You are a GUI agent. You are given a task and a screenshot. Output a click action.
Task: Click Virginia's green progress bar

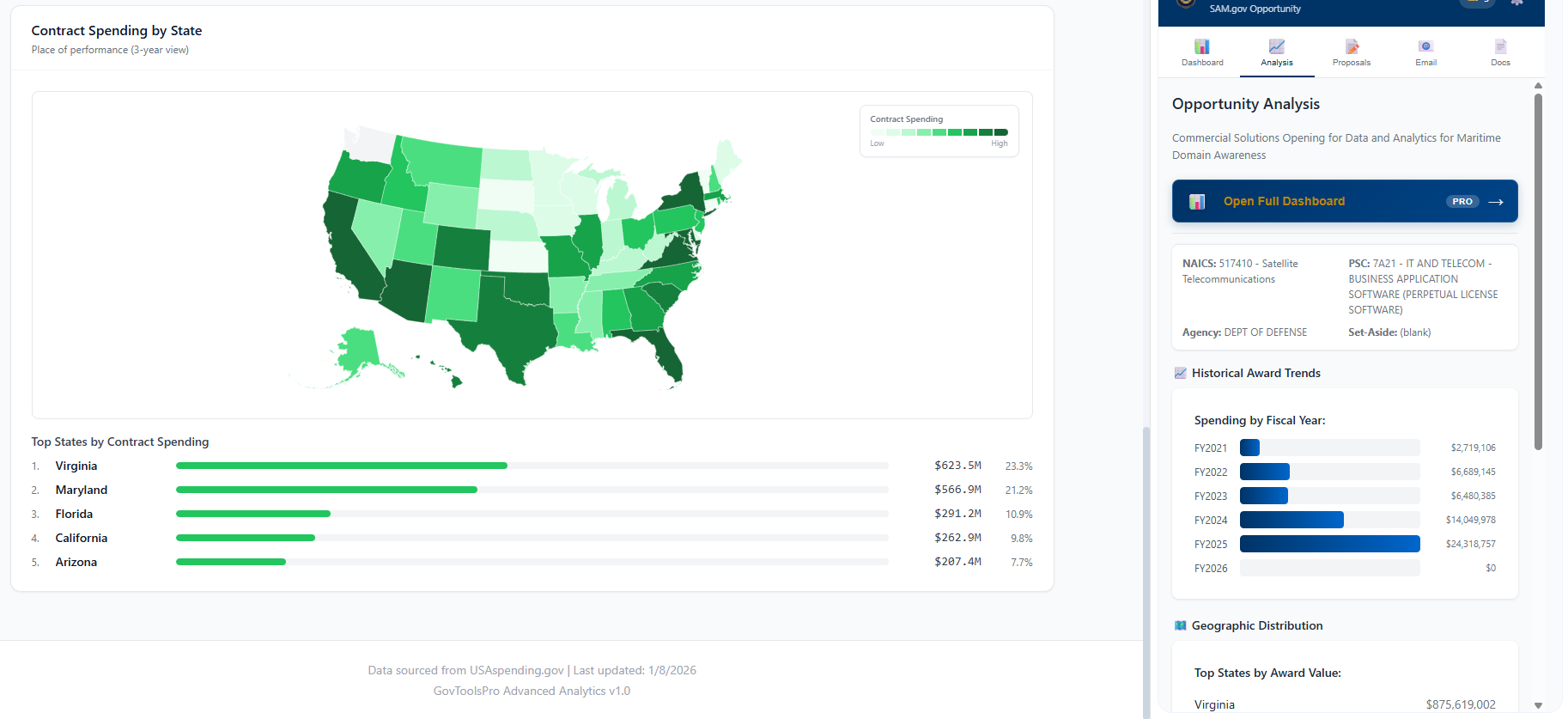[341, 465]
